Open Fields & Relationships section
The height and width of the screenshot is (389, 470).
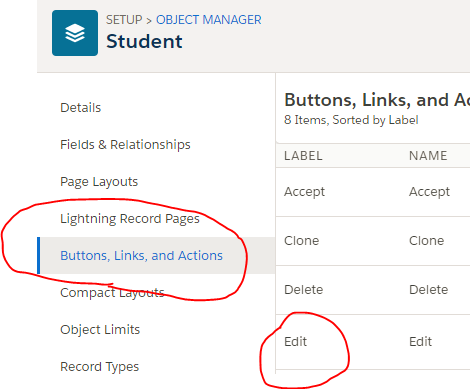click(125, 145)
